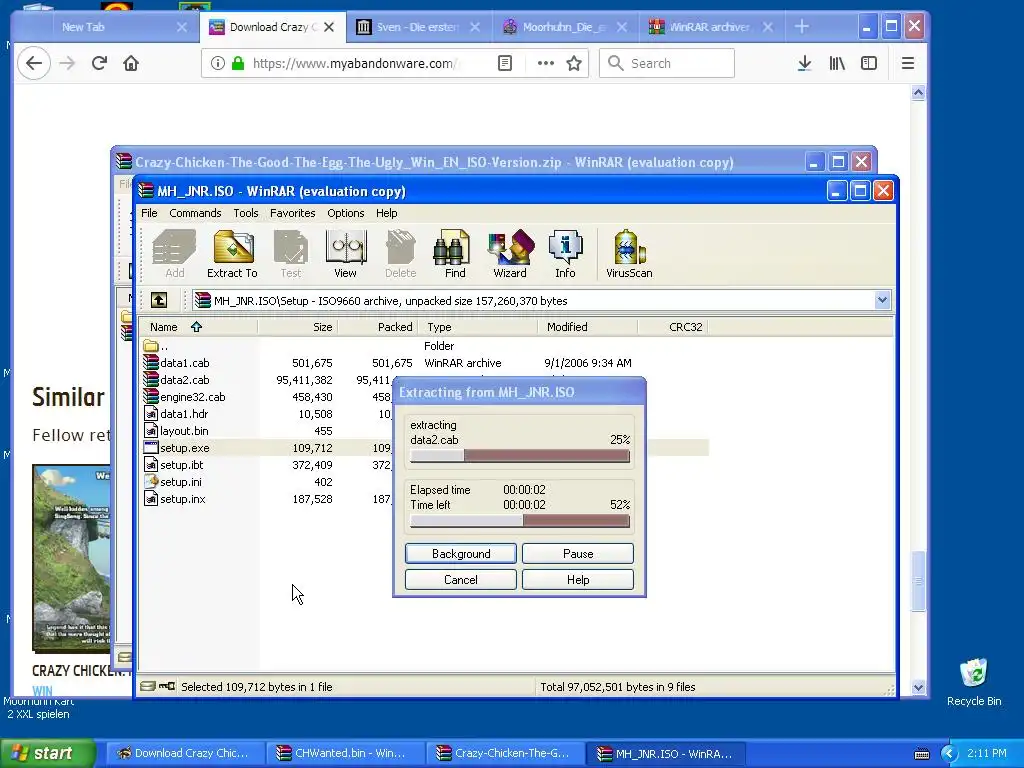This screenshot has height=768, width=1024.
Task: Sort file list by Name column
Action: 199,327
